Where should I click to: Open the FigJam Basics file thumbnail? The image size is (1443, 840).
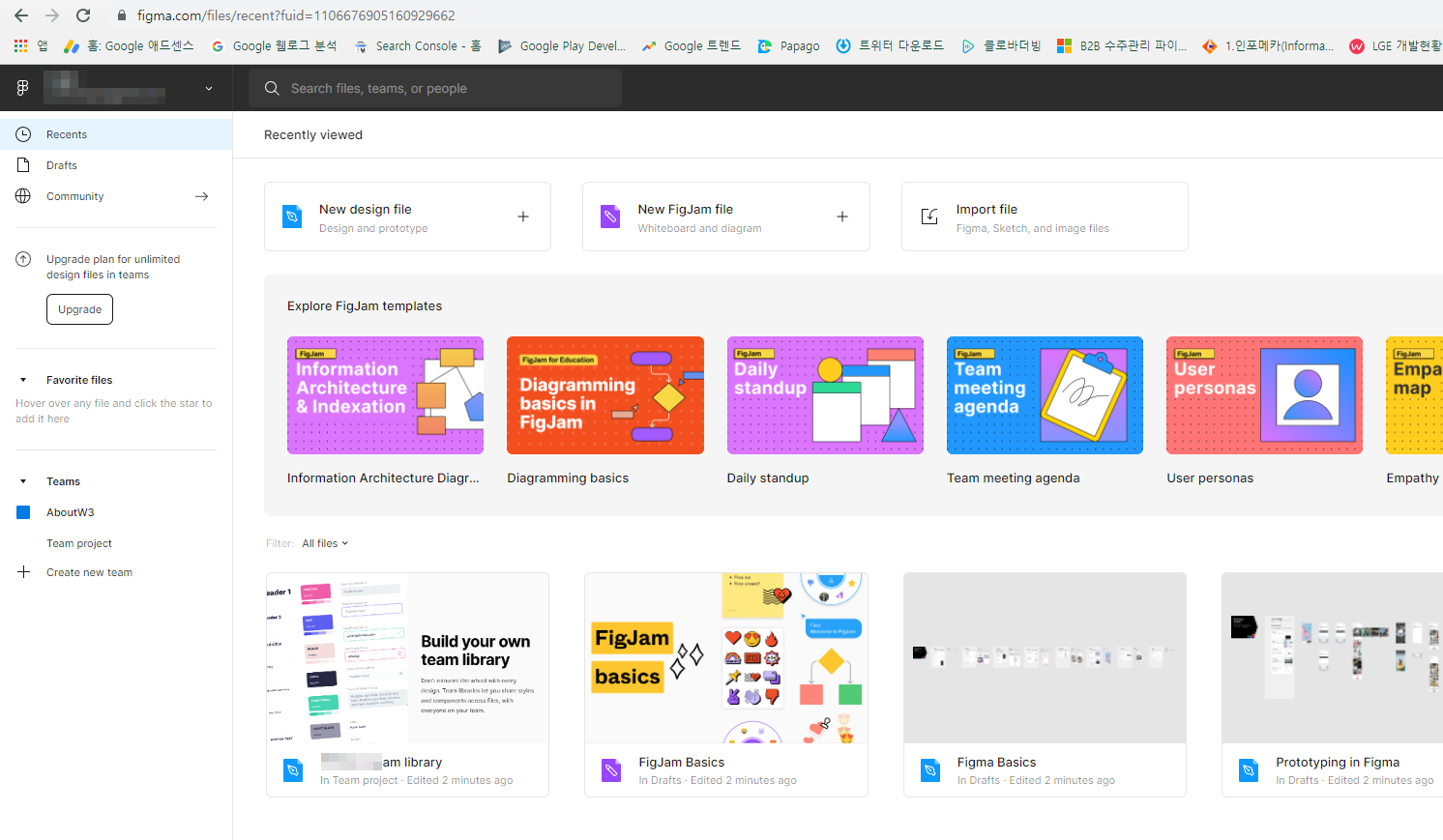(x=726, y=657)
